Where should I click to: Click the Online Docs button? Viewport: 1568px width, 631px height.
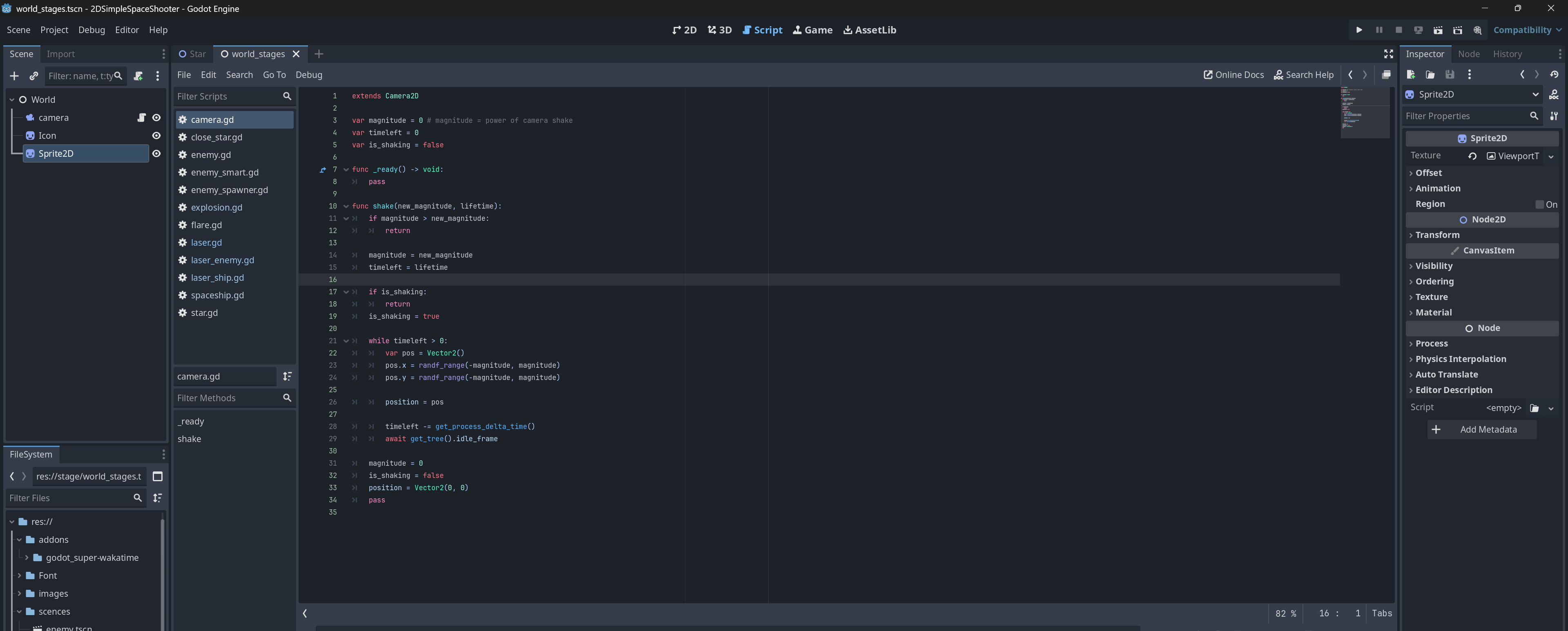click(1233, 75)
